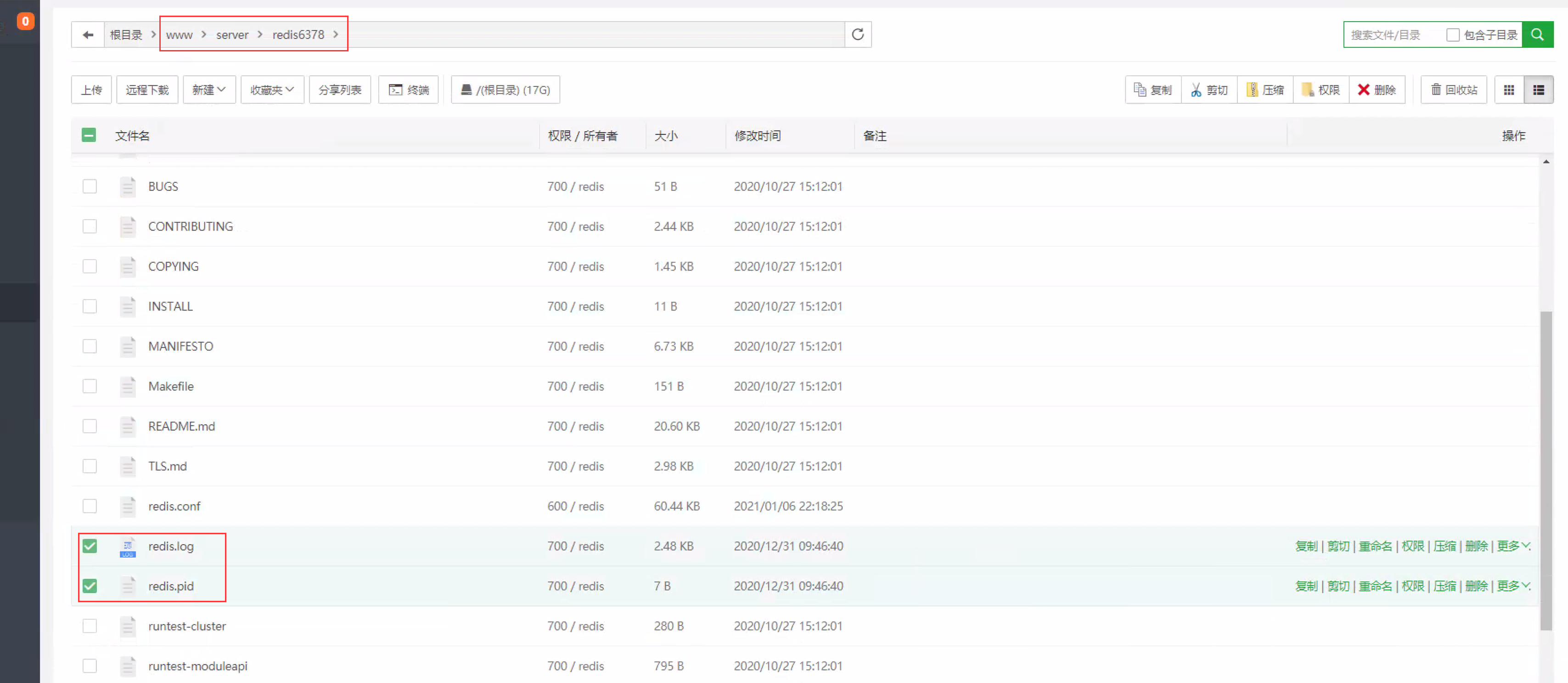Switch to list view layout
Viewport: 1568px width, 683px height.
pos(1538,90)
